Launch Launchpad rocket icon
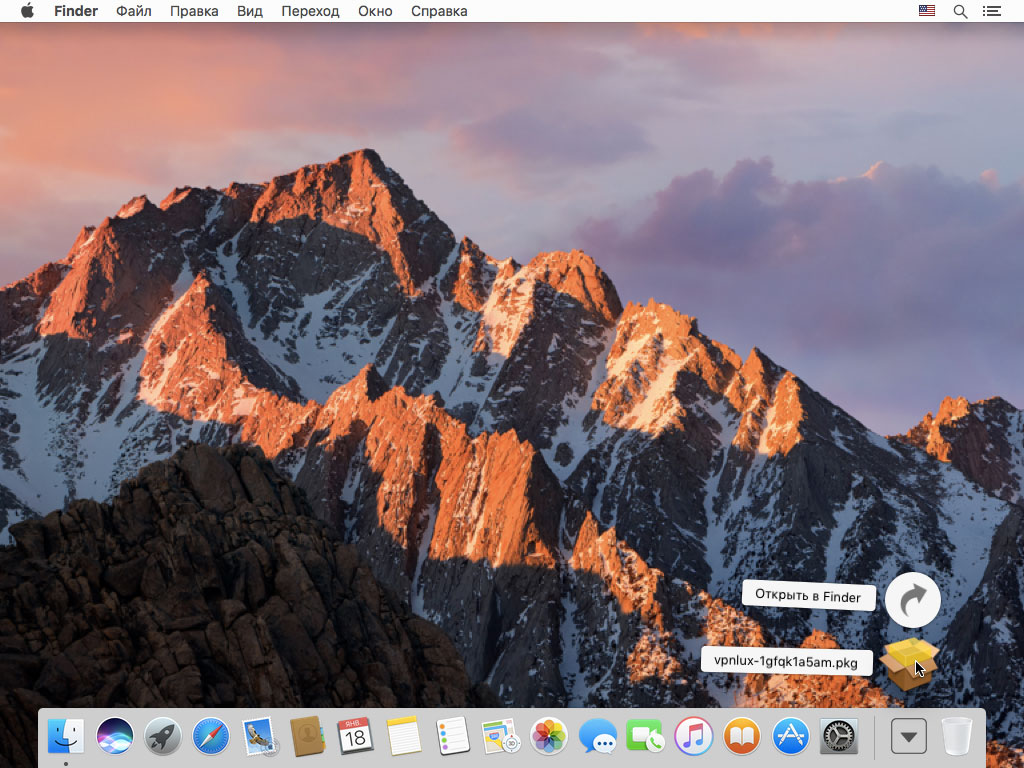The width and height of the screenshot is (1024, 768). point(163,738)
